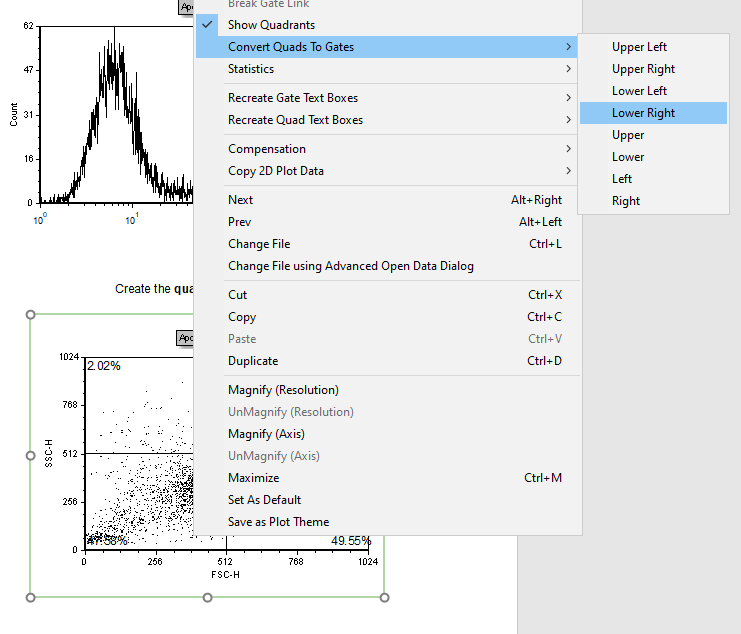Screen dimensions: 741x634
Task: Click Prev in context menu
Action: pos(387,222)
